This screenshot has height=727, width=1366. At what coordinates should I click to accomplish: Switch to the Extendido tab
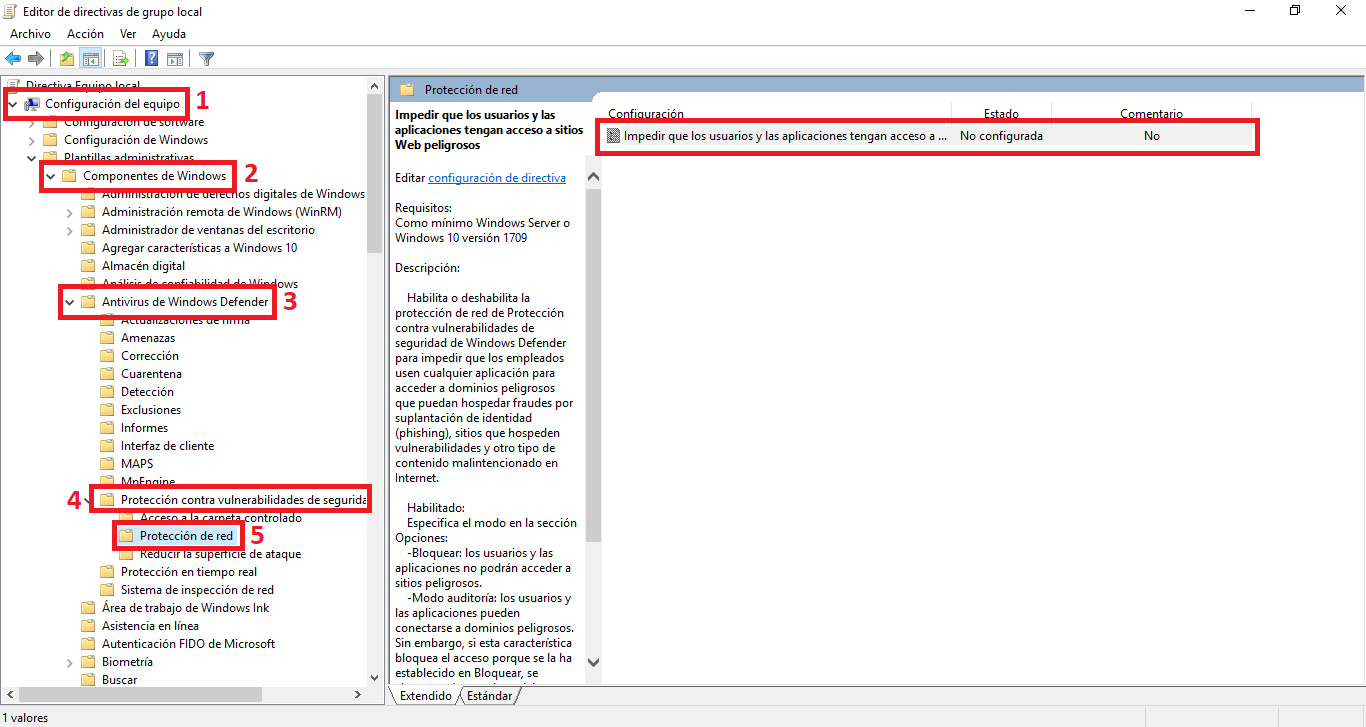(x=425, y=696)
